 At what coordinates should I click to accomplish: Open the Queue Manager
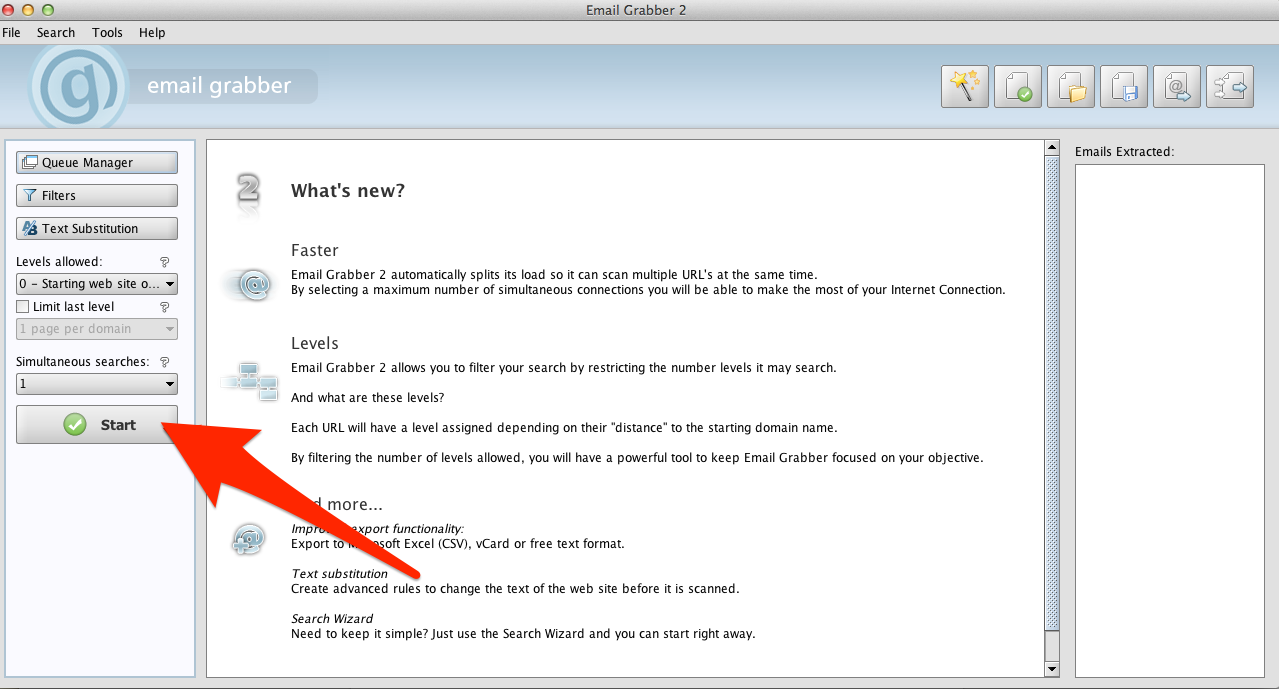[97, 163]
